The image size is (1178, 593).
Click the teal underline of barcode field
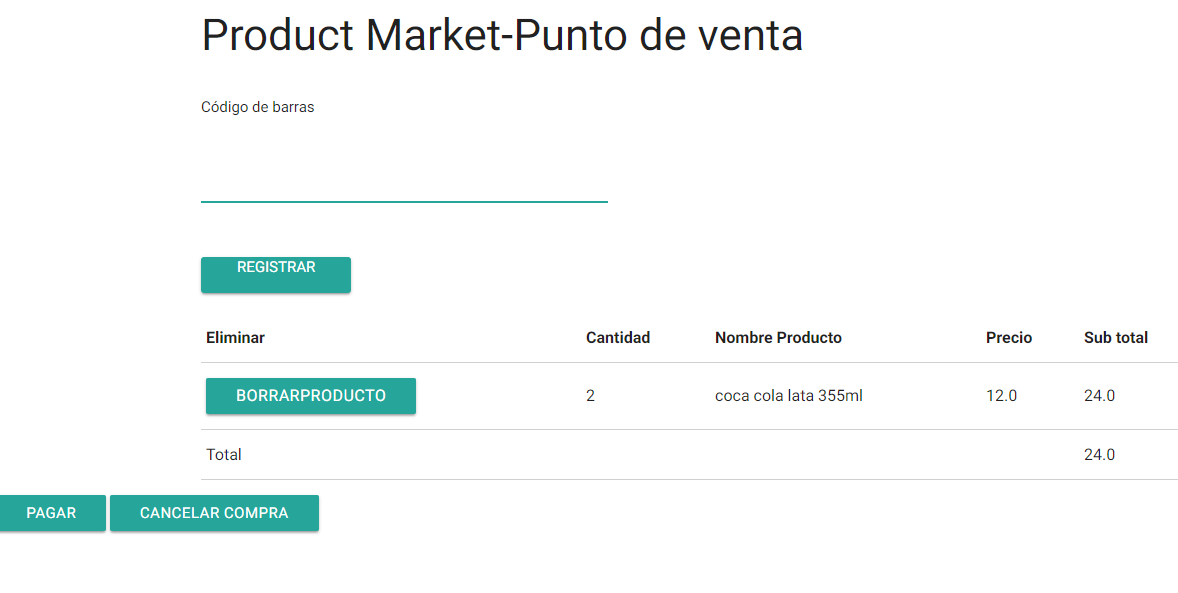tap(404, 201)
